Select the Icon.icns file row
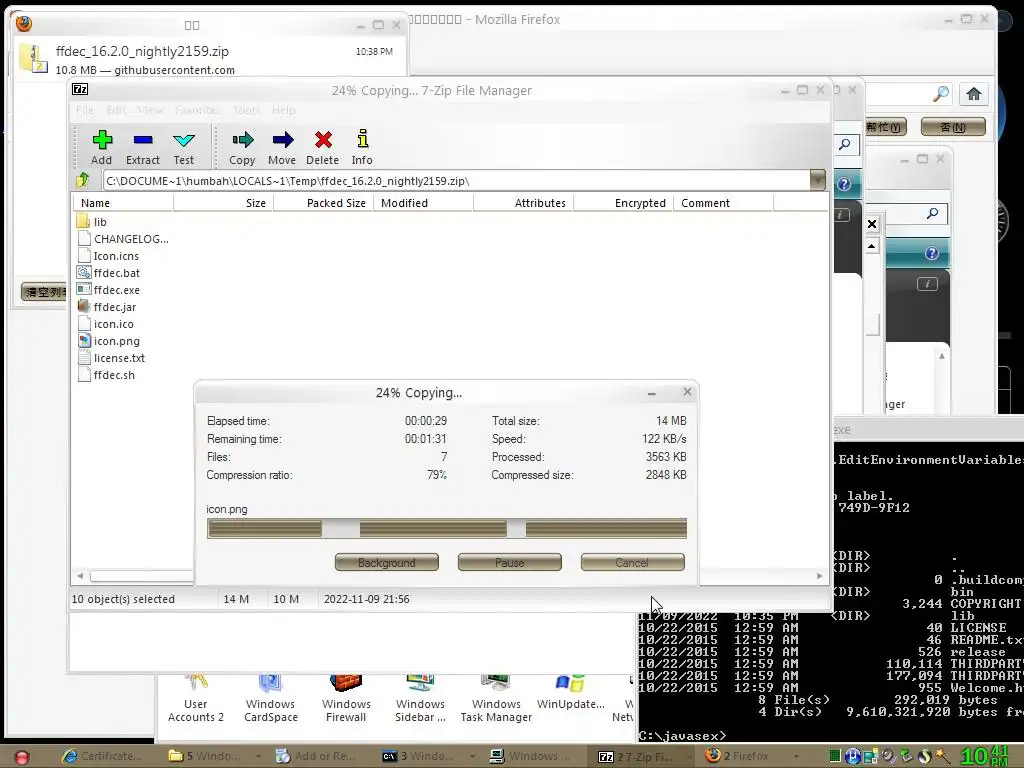Viewport: 1024px width, 768px height. click(108, 256)
